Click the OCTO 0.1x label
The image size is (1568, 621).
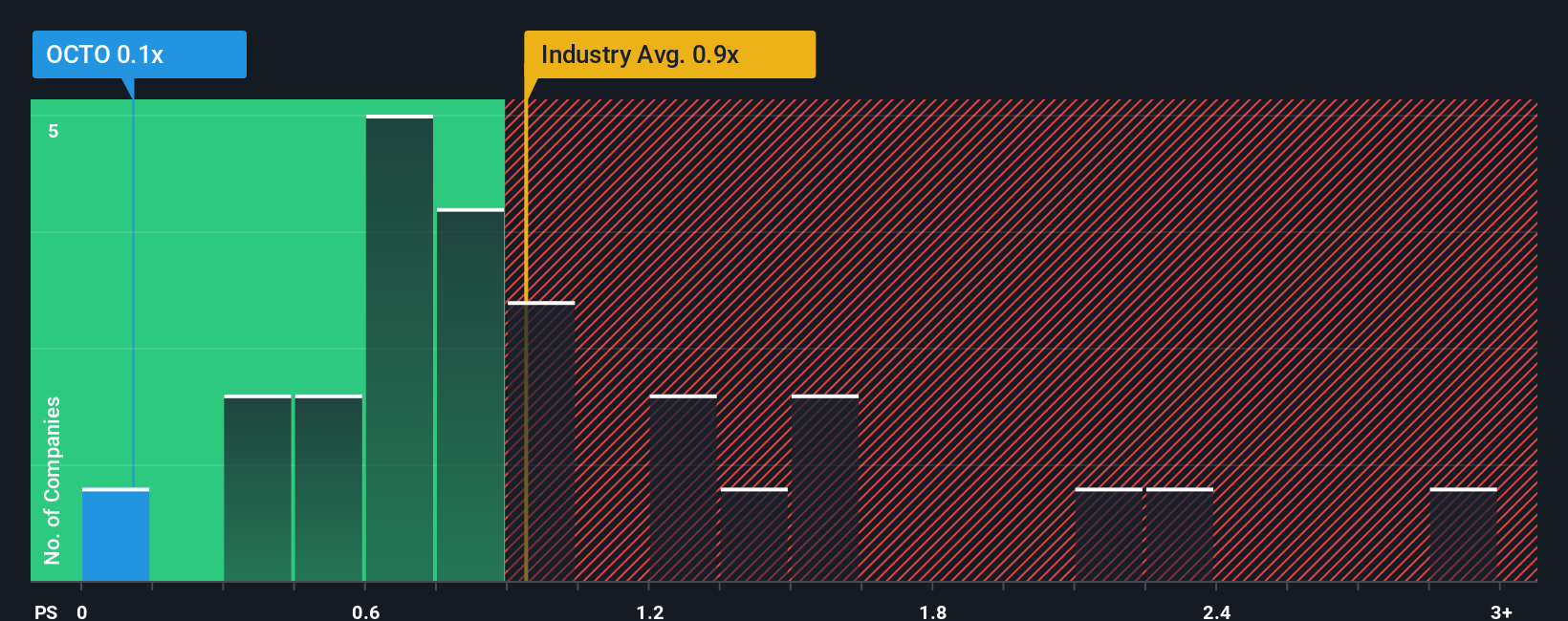(x=139, y=54)
